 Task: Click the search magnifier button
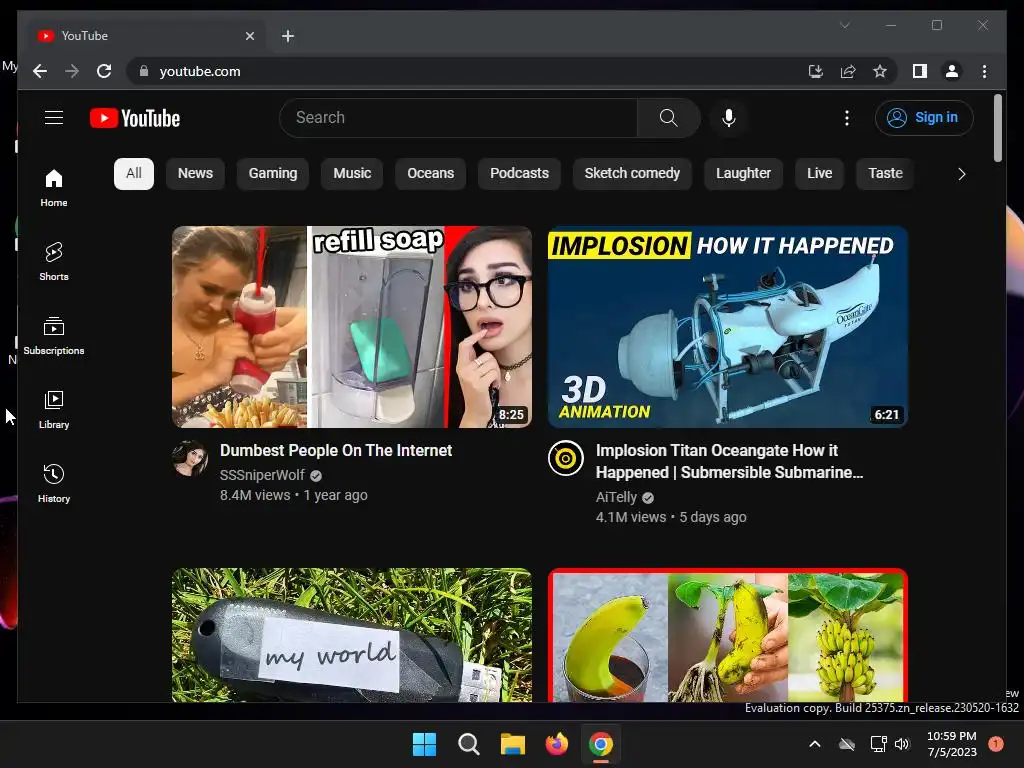click(x=668, y=118)
